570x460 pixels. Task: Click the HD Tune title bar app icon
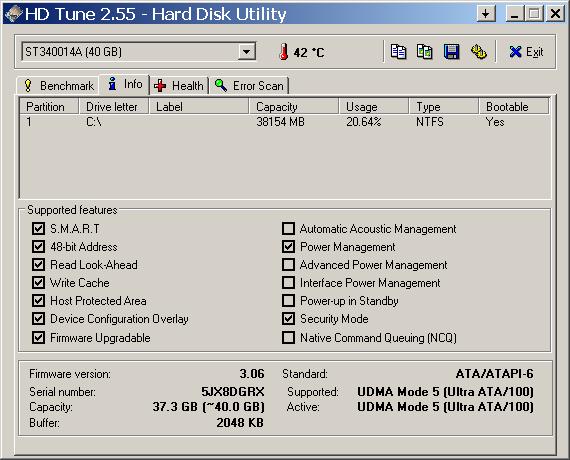(x=13, y=14)
